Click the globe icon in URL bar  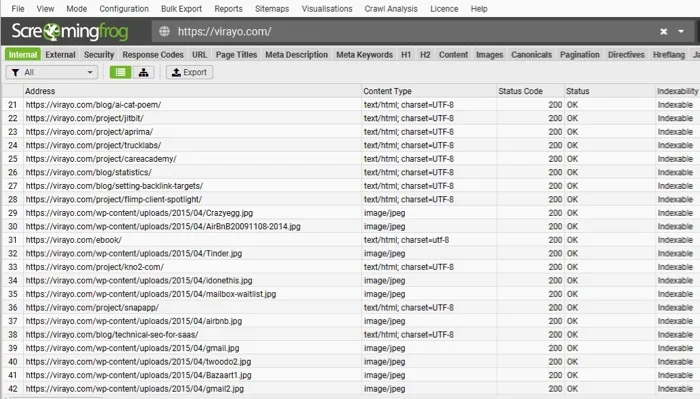[x=164, y=31]
